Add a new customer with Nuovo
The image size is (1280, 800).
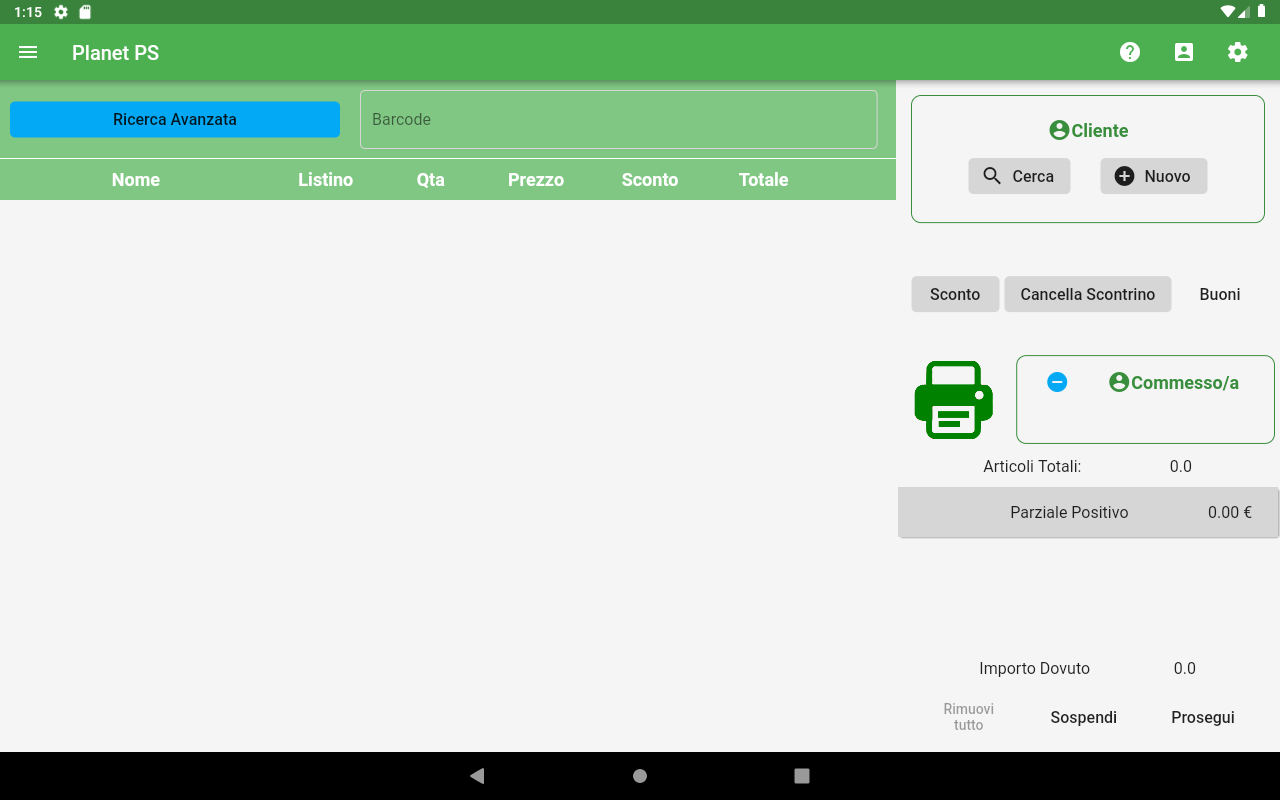tap(1153, 176)
